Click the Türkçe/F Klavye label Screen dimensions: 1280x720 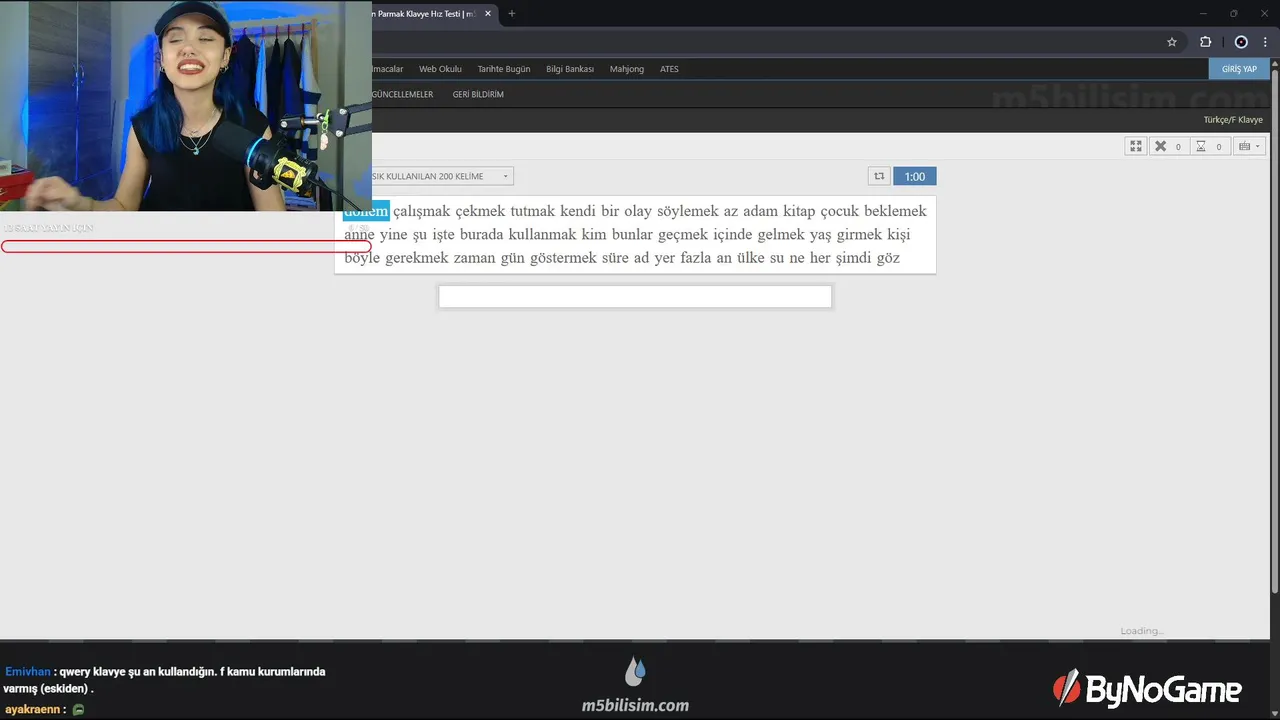[x=1233, y=120]
